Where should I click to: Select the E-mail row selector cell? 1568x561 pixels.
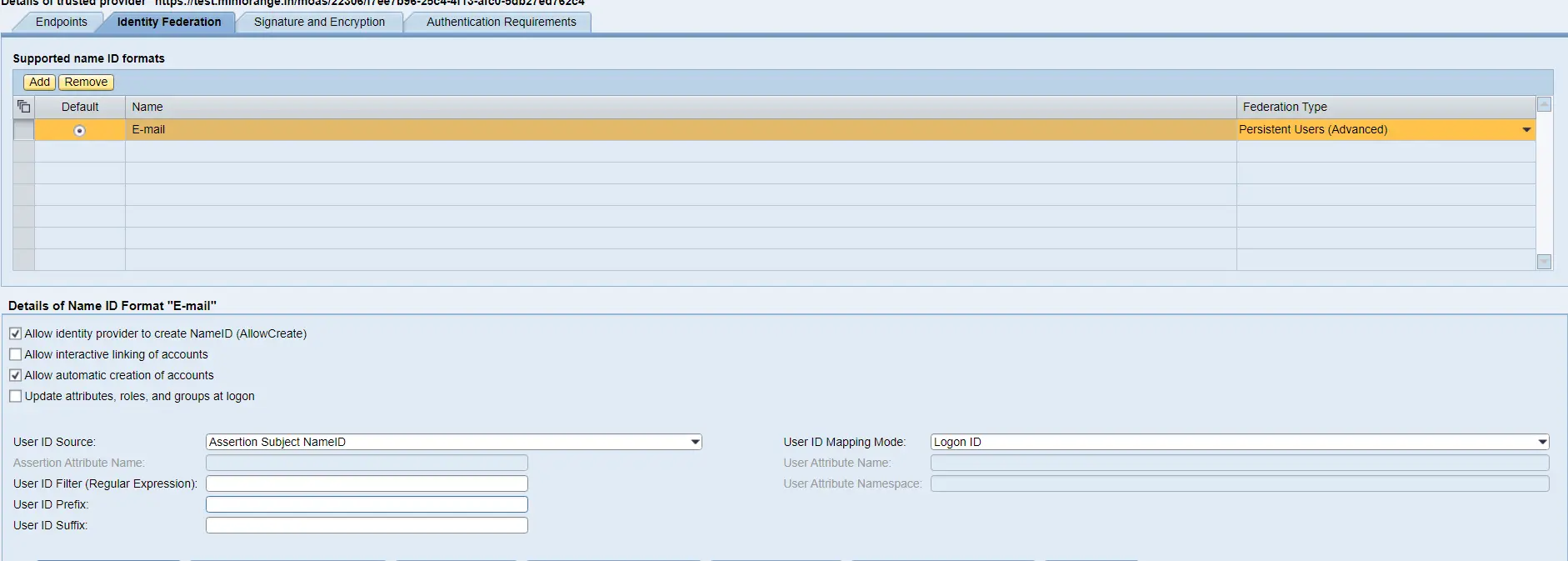pyautogui.click(x=23, y=129)
